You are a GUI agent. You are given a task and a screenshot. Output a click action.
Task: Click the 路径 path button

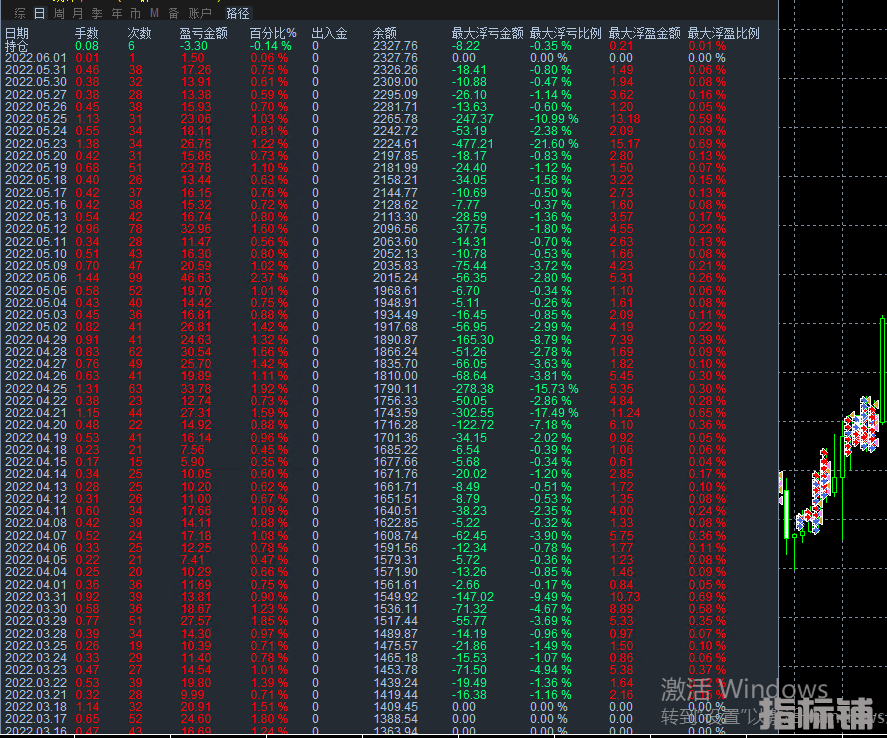coord(238,14)
